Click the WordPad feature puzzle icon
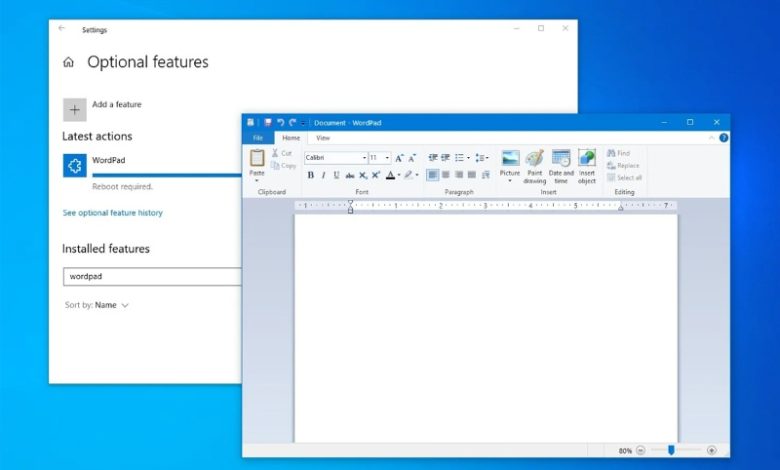 (x=75, y=166)
